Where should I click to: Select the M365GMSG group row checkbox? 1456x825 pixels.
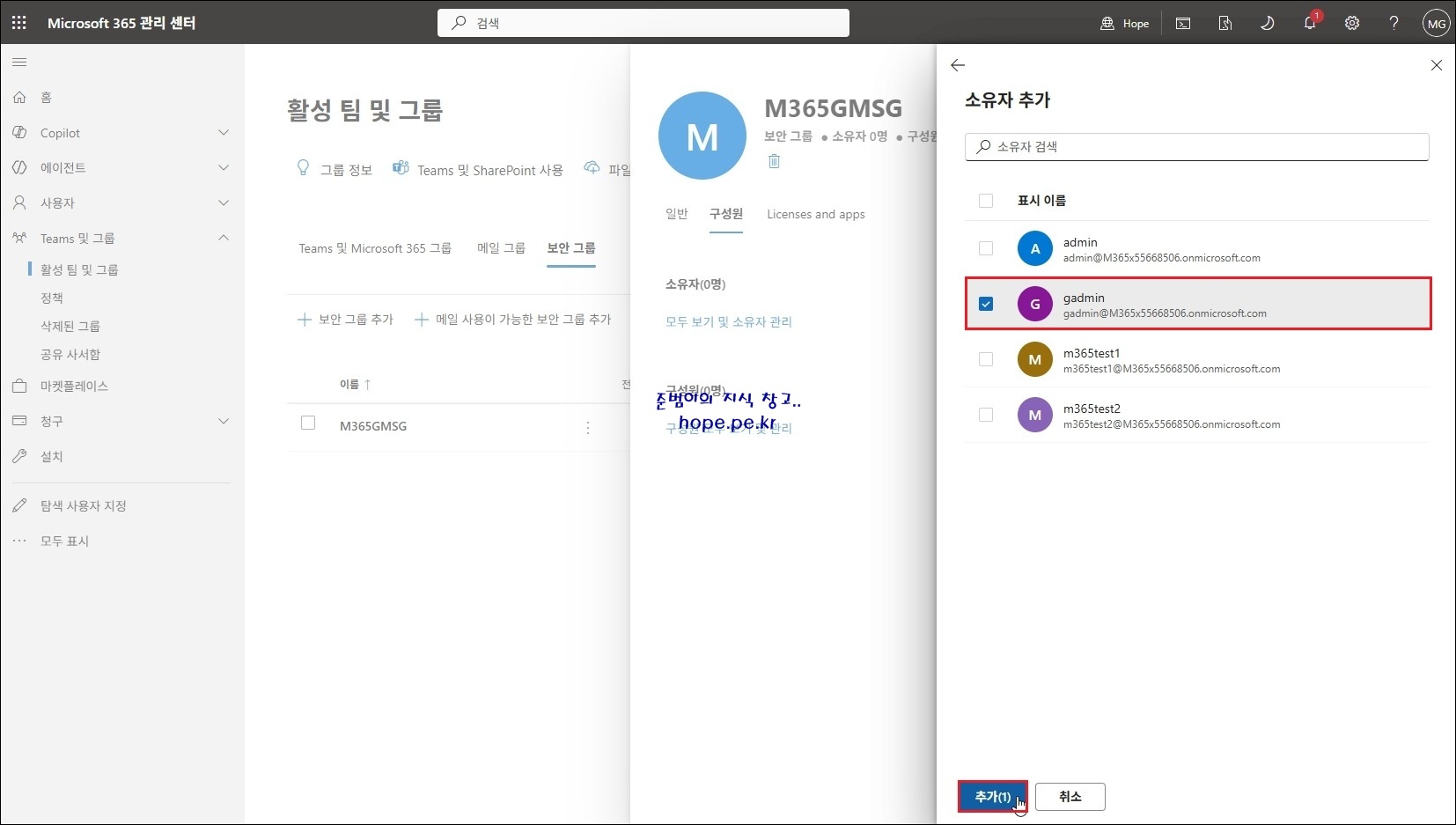click(308, 423)
